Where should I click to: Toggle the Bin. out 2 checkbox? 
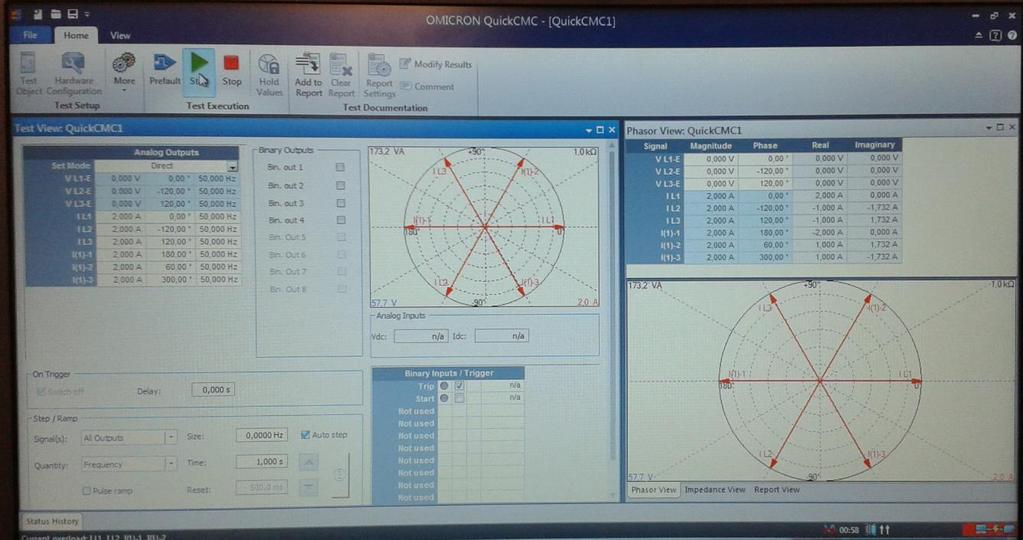pyautogui.click(x=340, y=185)
